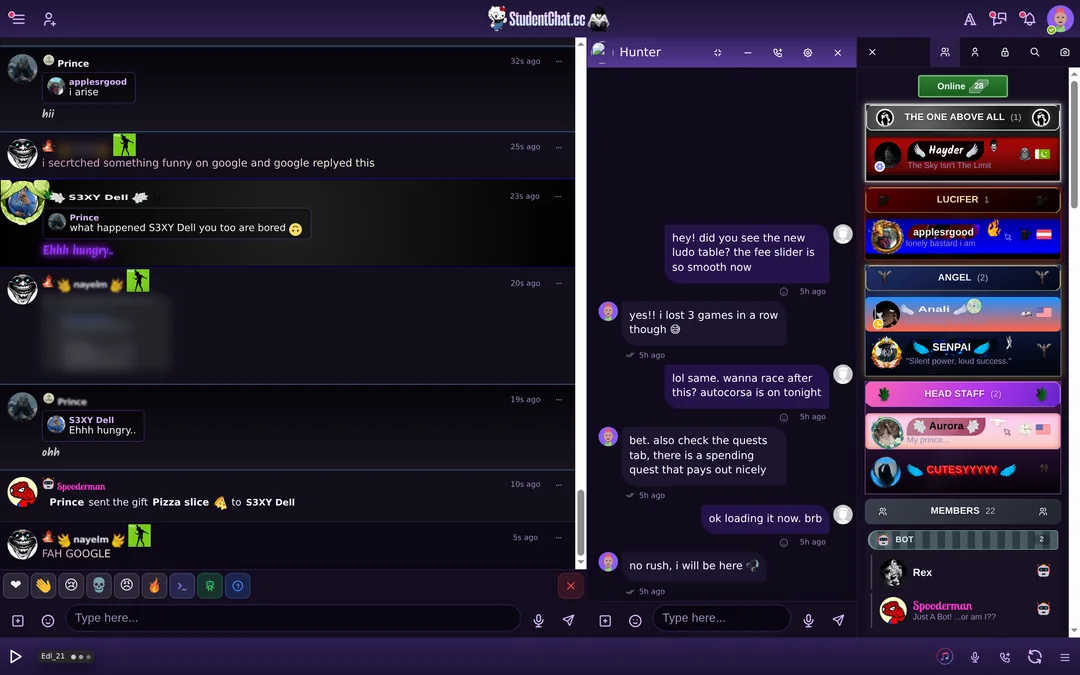The width and height of the screenshot is (1080, 675).
Task: Select Aurora in the user list
Action: click(x=963, y=431)
